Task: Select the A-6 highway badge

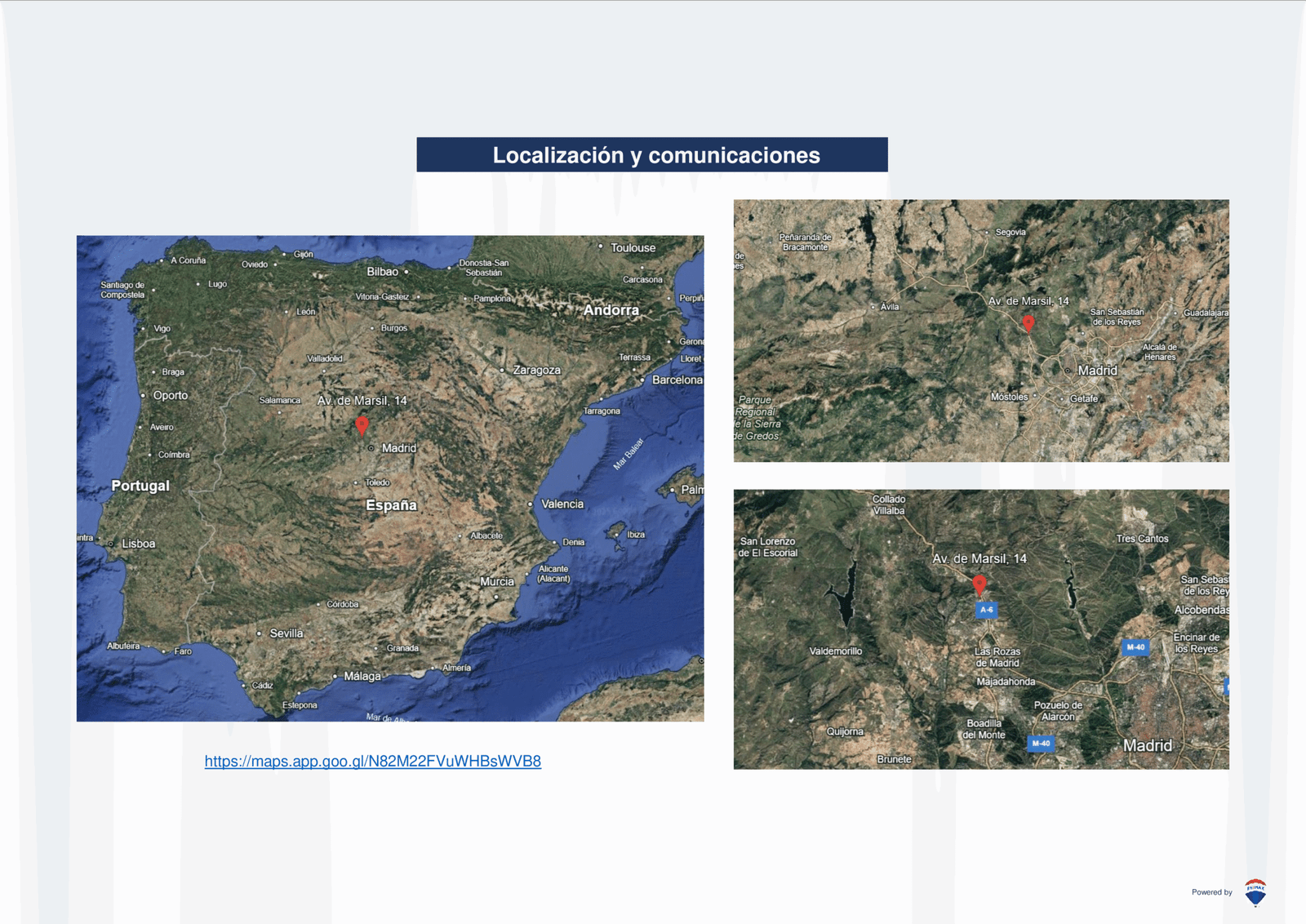Action: 987,610
